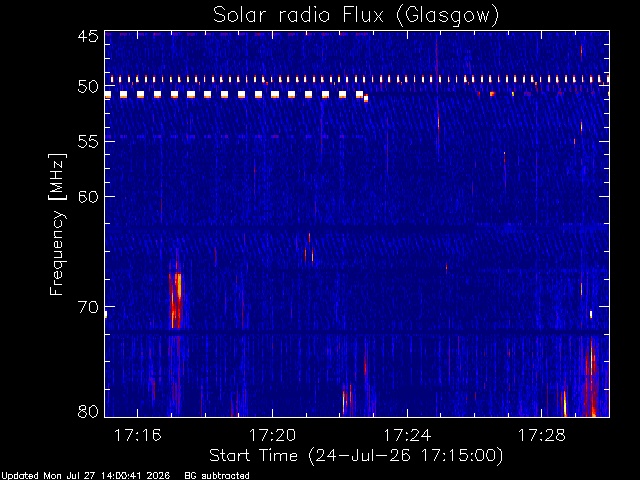The height and width of the screenshot is (480, 640).
Task: Click the 'Start Time (24-Jul-26 17:15:00)' axis title
Action: tap(356, 456)
